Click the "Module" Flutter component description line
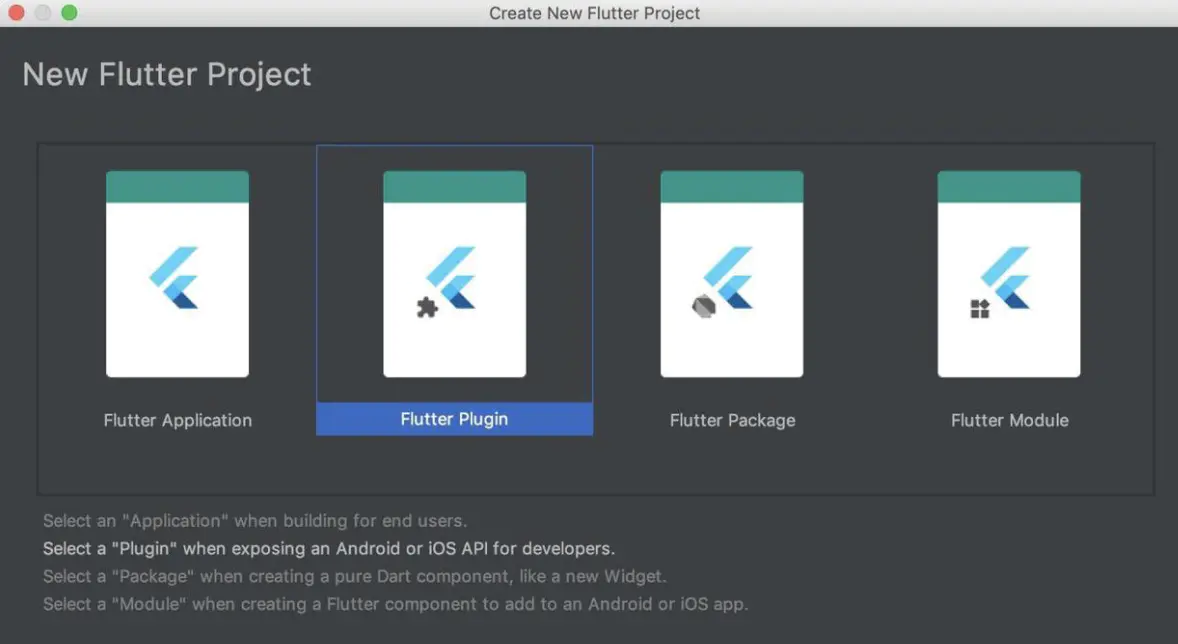 [x=395, y=604]
